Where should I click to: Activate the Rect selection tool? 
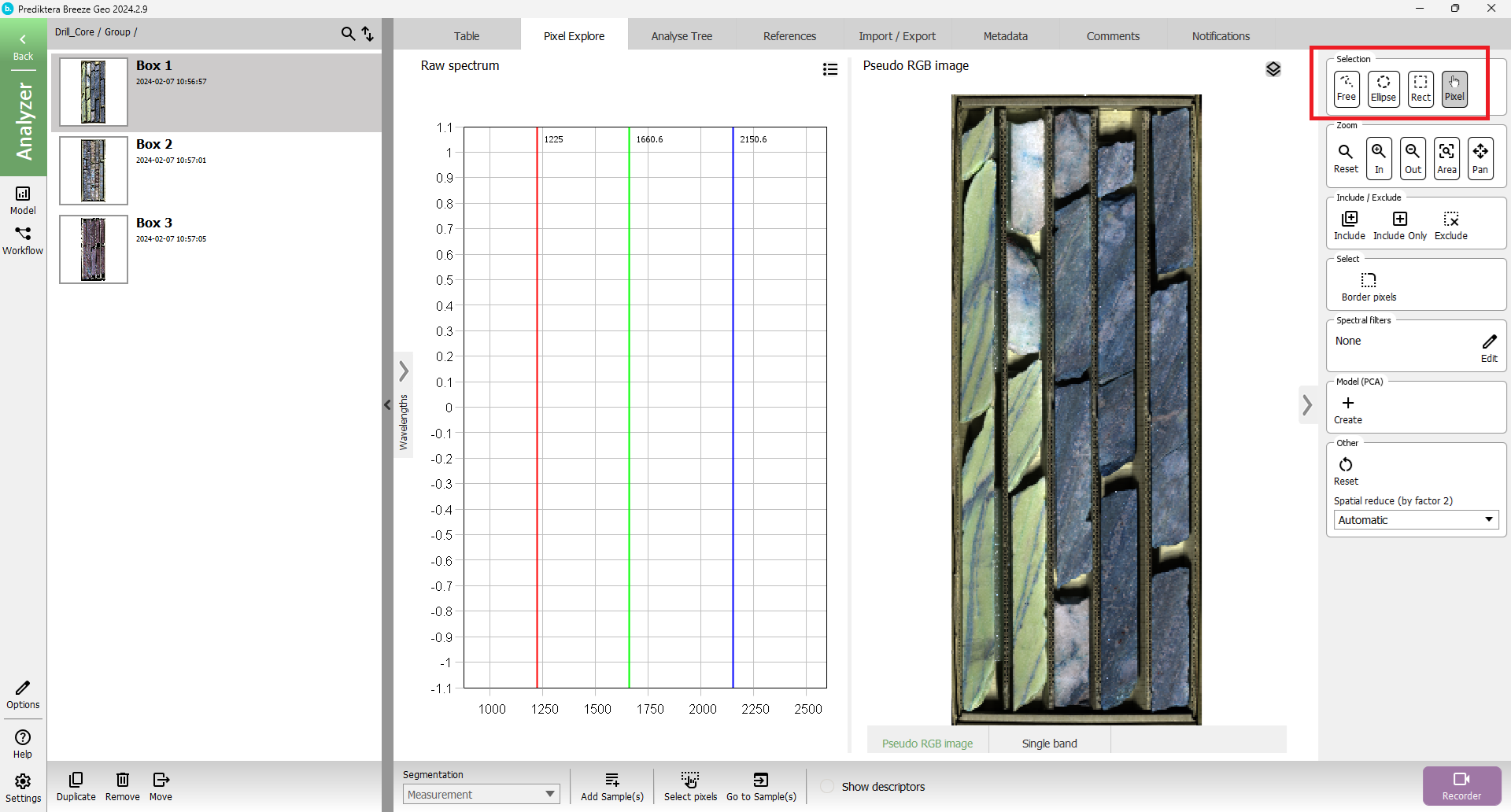[x=1420, y=88]
